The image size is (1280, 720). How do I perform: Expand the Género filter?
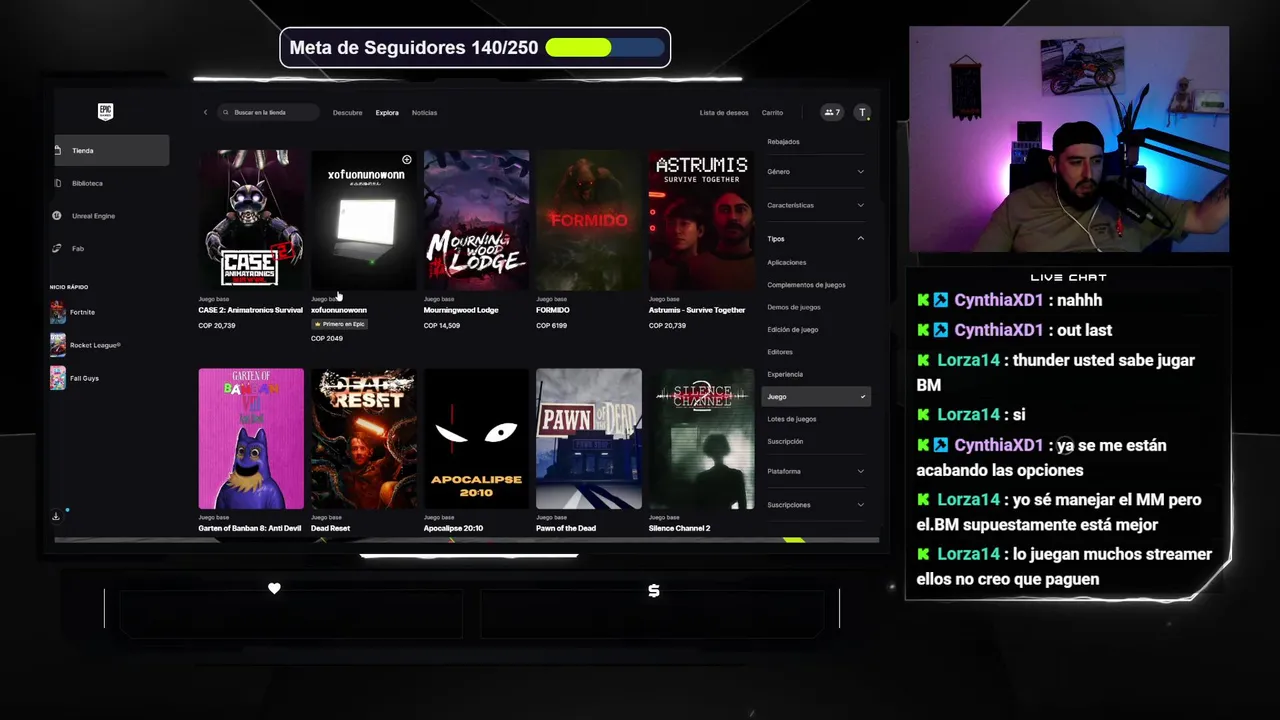(816, 172)
